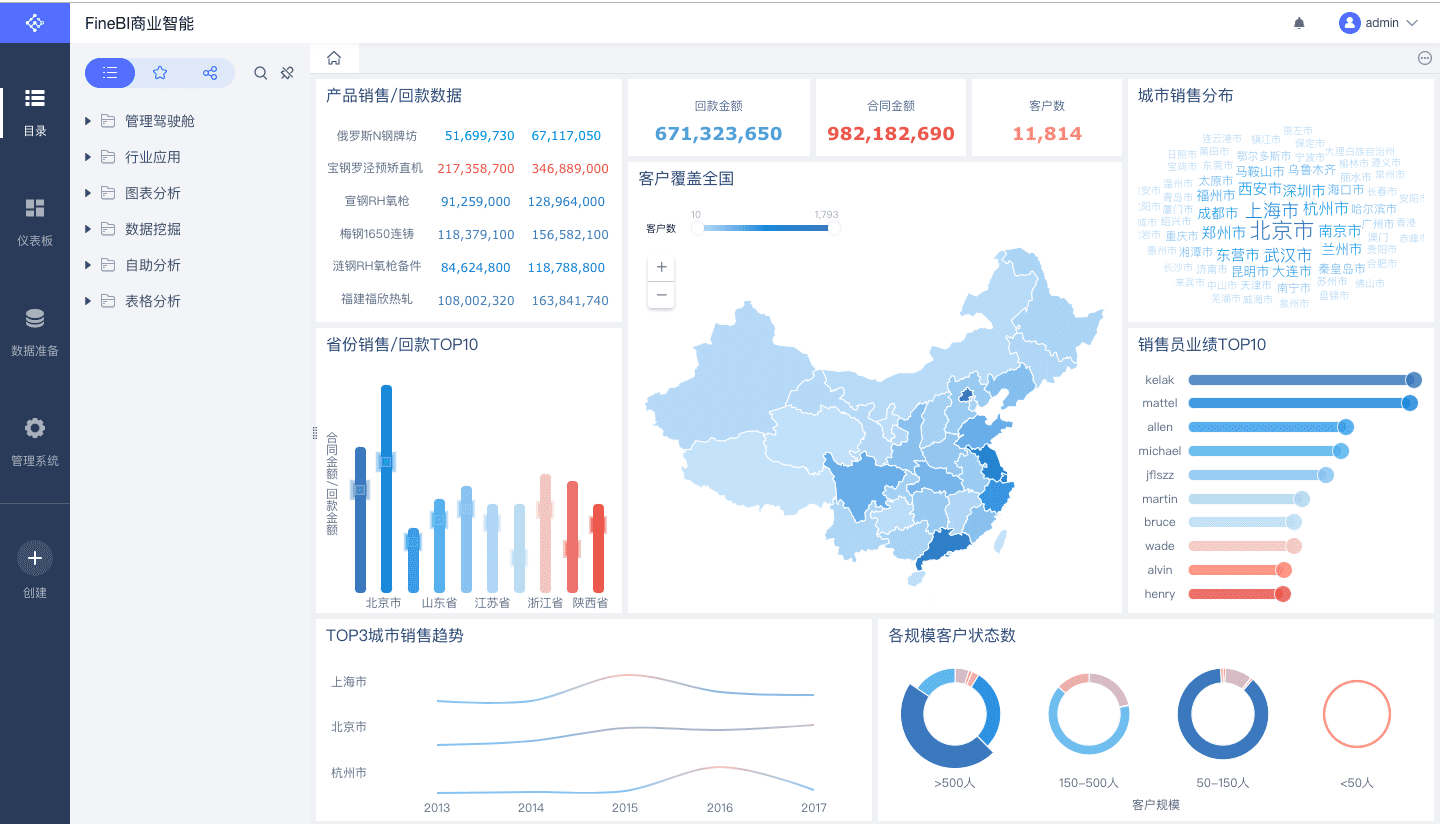Expand the 自助分析 folder arrow

tap(88, 265)
